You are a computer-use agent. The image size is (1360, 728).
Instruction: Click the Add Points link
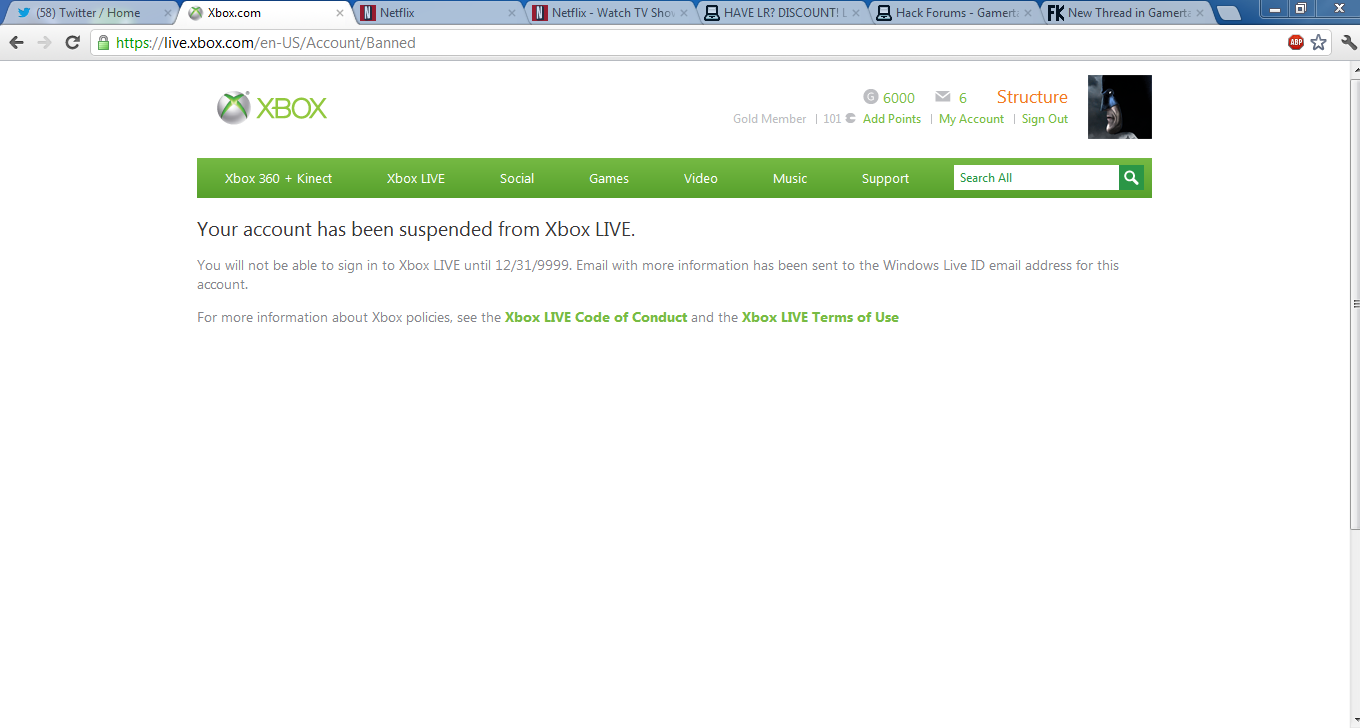click(892, 119)
